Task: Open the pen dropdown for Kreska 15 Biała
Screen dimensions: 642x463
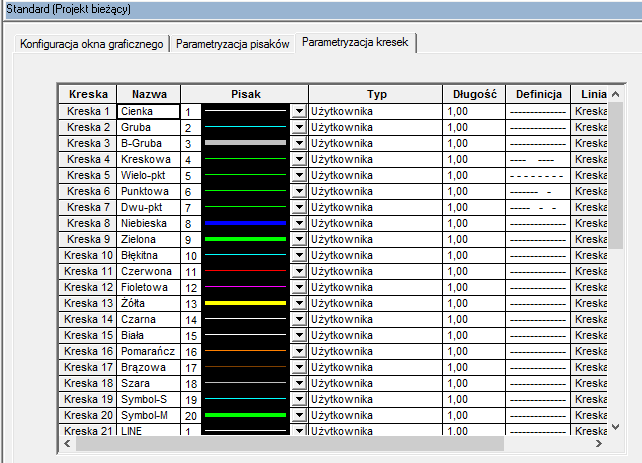Action: pos(299,335)
